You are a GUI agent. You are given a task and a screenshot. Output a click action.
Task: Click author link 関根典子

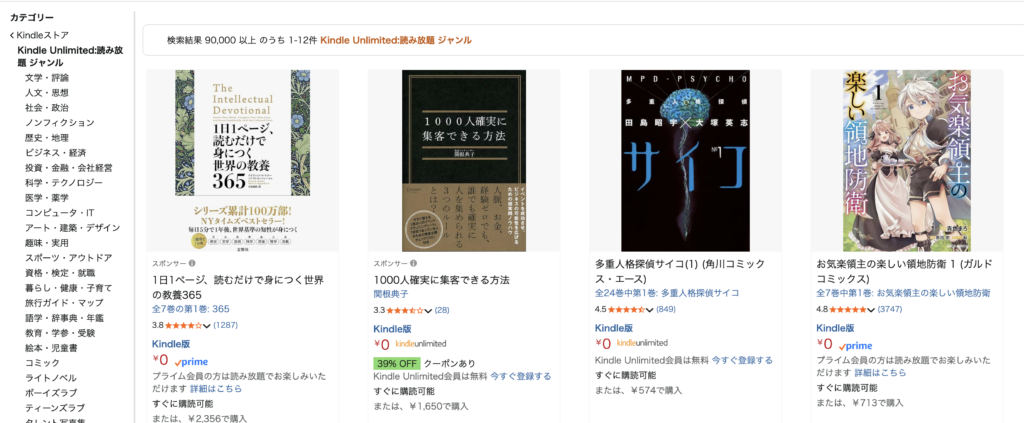pyautogui.click(x=391, y=295)
